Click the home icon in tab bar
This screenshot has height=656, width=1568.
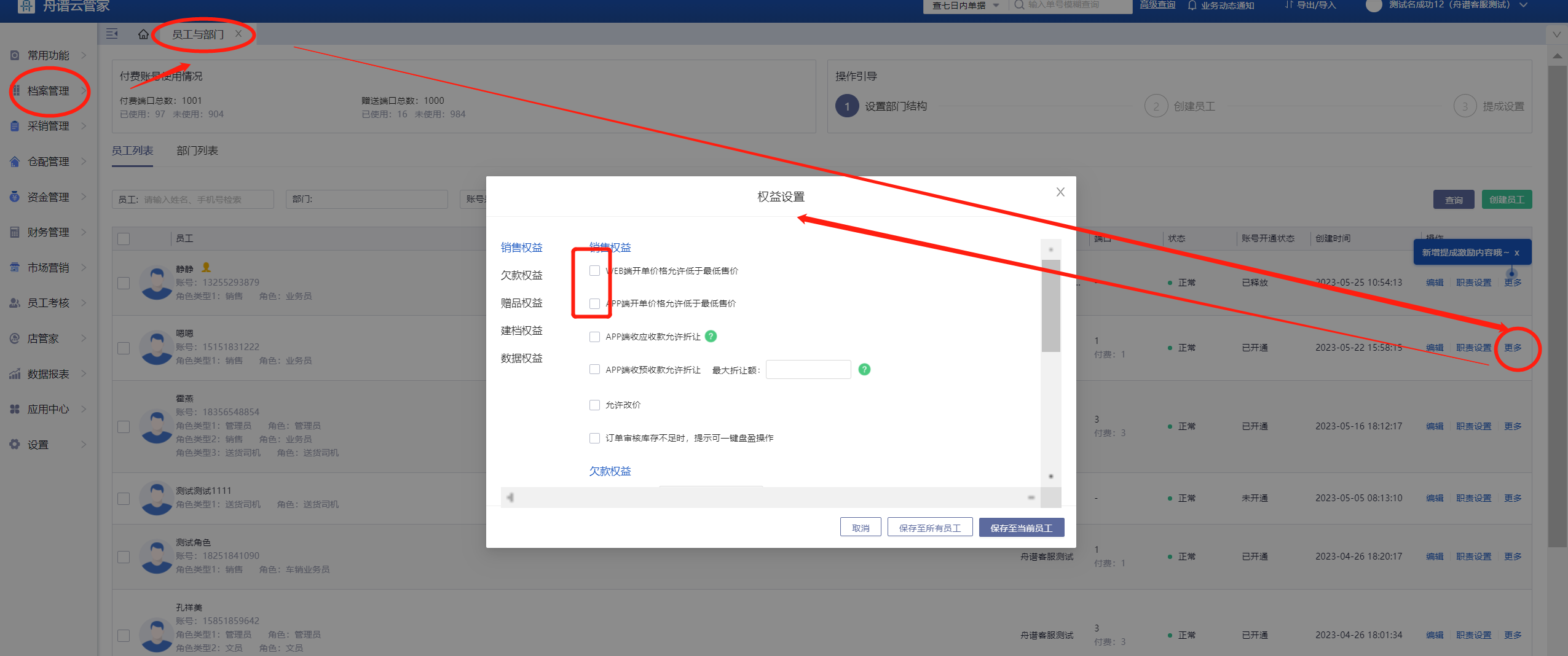tap(143, 34)
